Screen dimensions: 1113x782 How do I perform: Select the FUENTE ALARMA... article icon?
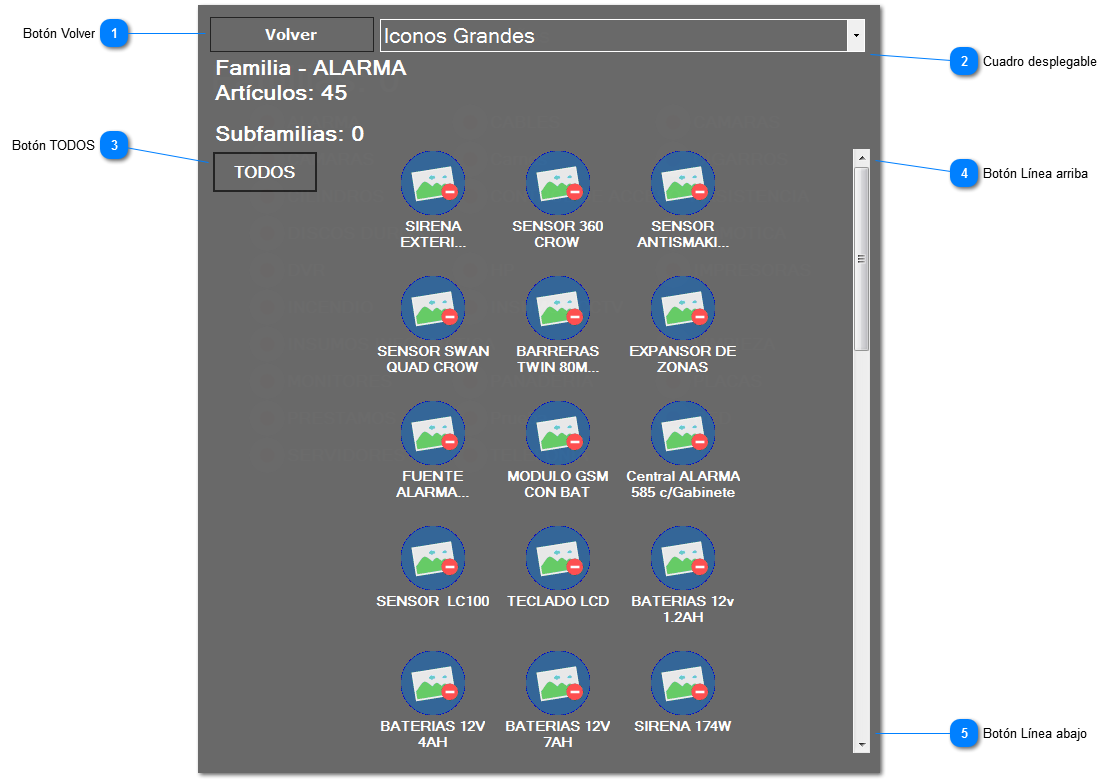pos(432,433)
